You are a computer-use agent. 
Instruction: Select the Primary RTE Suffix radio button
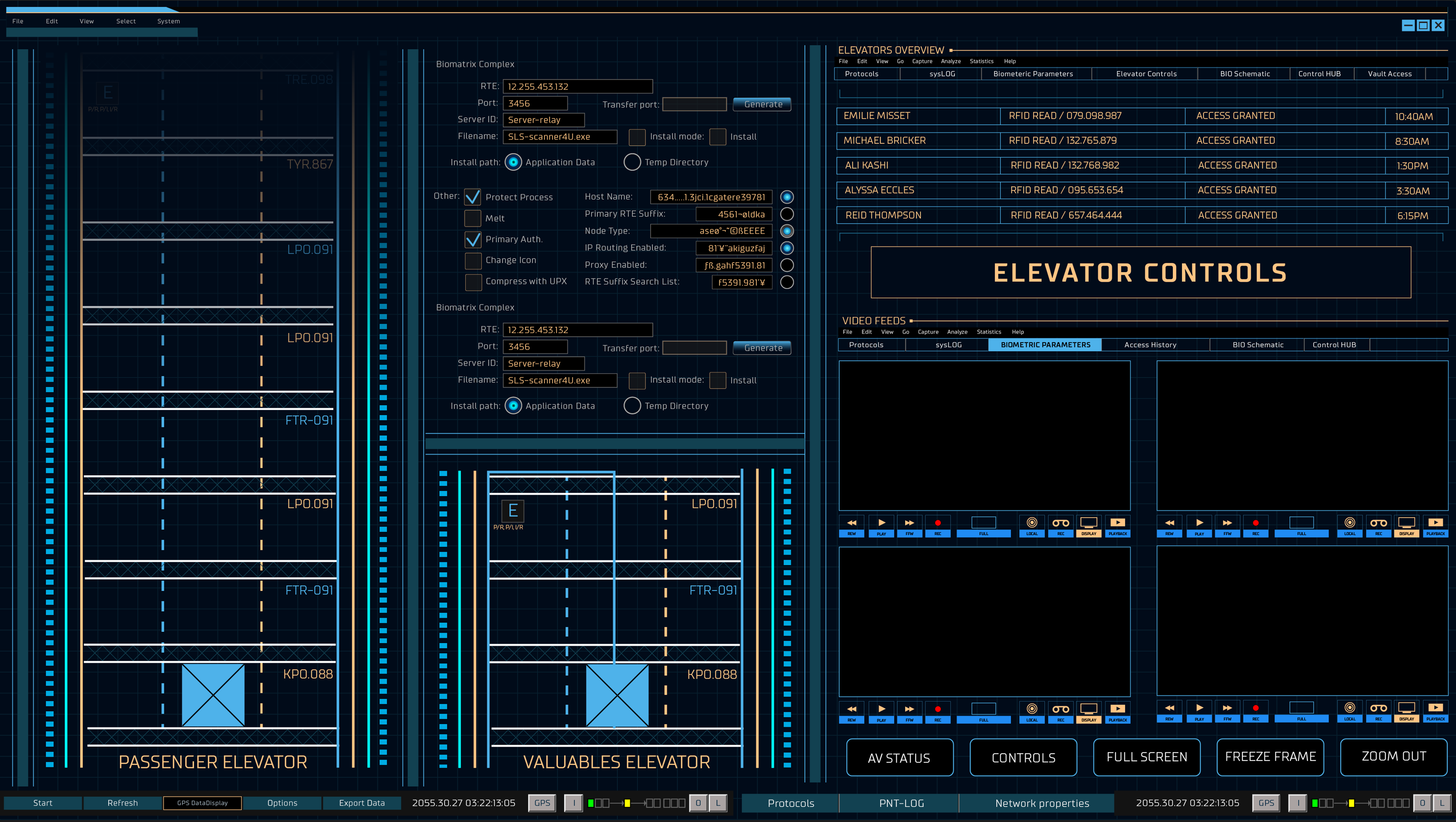[x=787, y=214]
